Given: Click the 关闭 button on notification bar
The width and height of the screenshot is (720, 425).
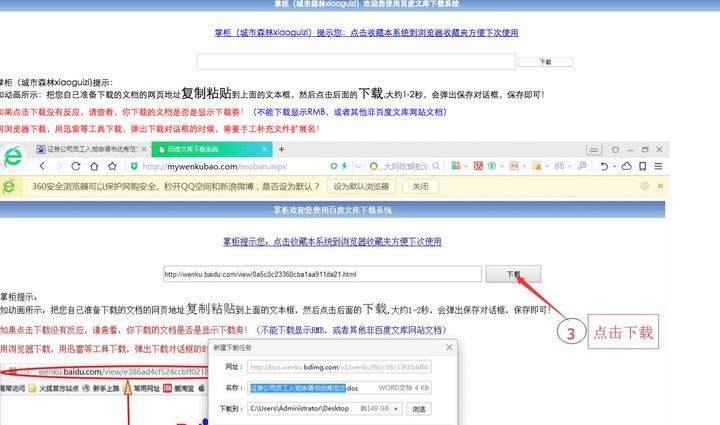Looking at the screenshot, I should [x=420, y=186].
